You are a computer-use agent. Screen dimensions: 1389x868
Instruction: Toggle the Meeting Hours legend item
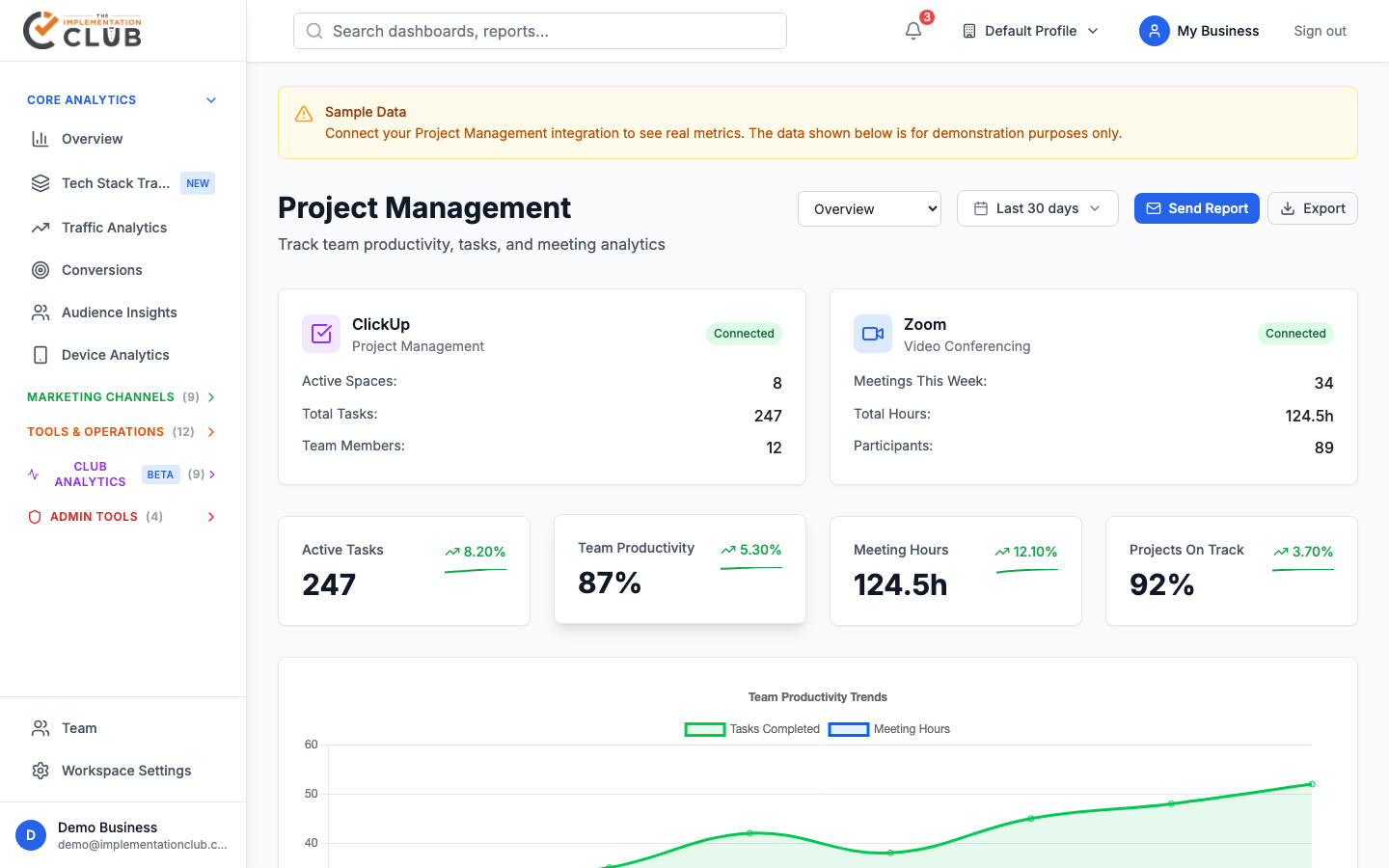pyautogui.click(x=889, y=729)
